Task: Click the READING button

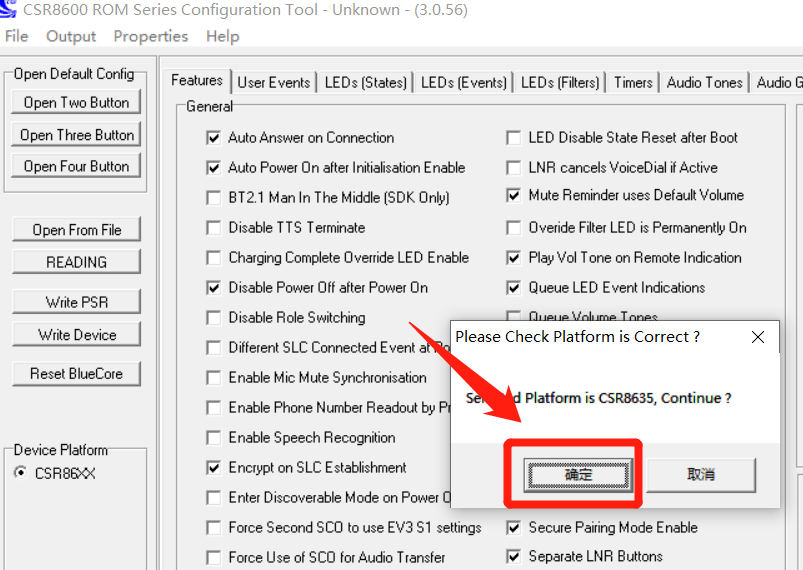Action: [x=76, y=262]
